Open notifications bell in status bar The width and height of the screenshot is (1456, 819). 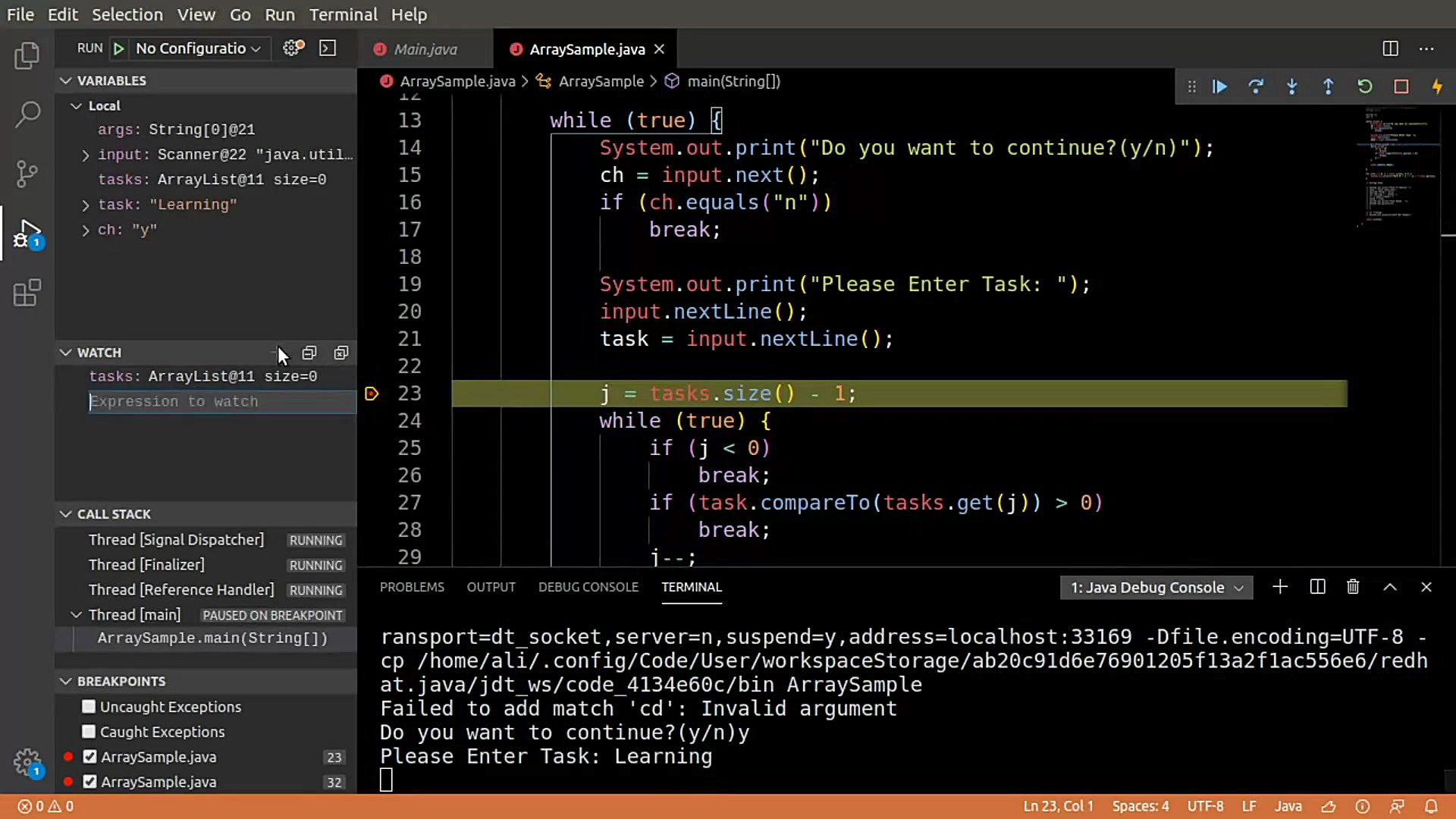(1431, 806)
